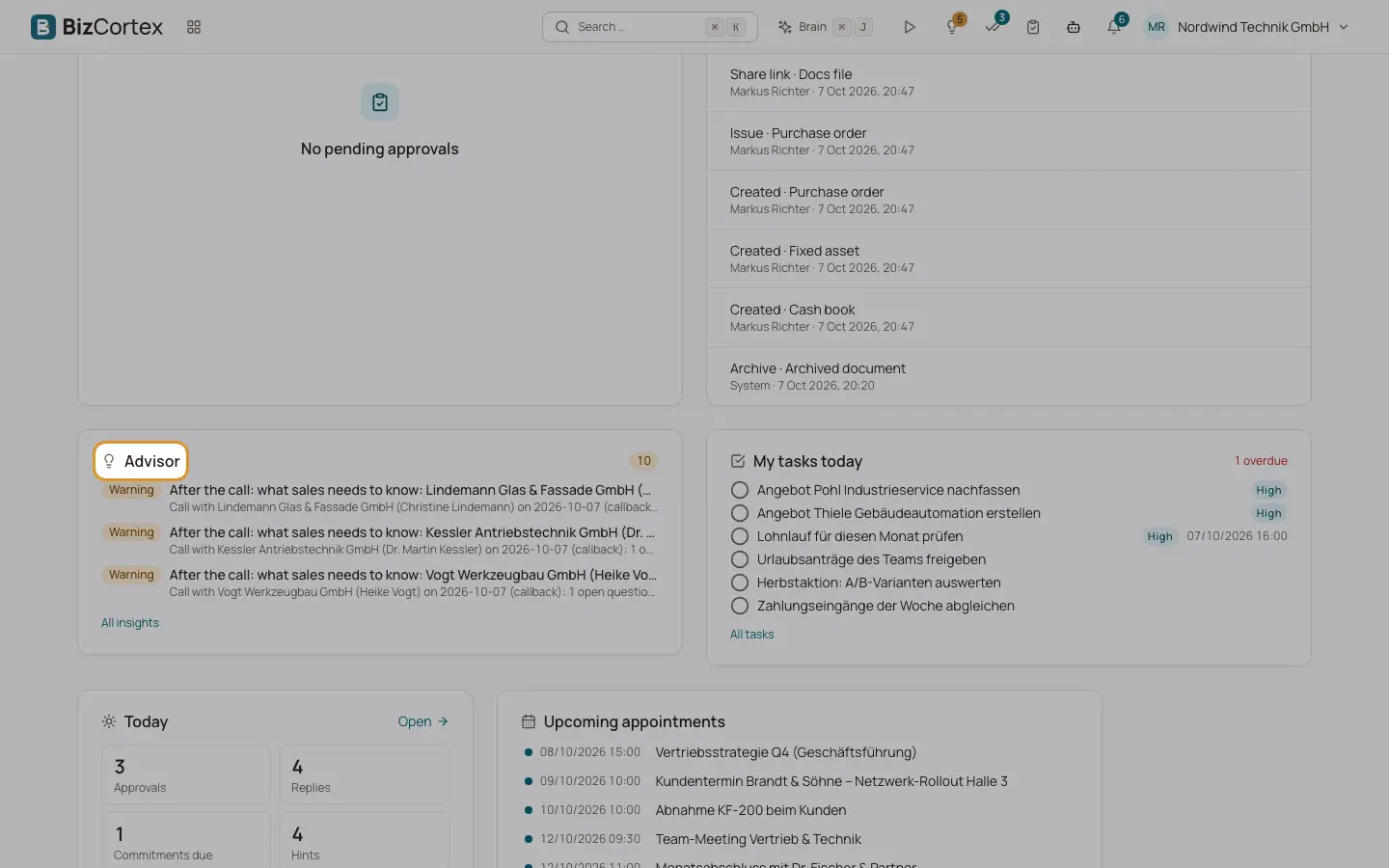This screenshot has height=868, width=1389.
Task: Open the 3 Approvals tile
Action: 186,774
